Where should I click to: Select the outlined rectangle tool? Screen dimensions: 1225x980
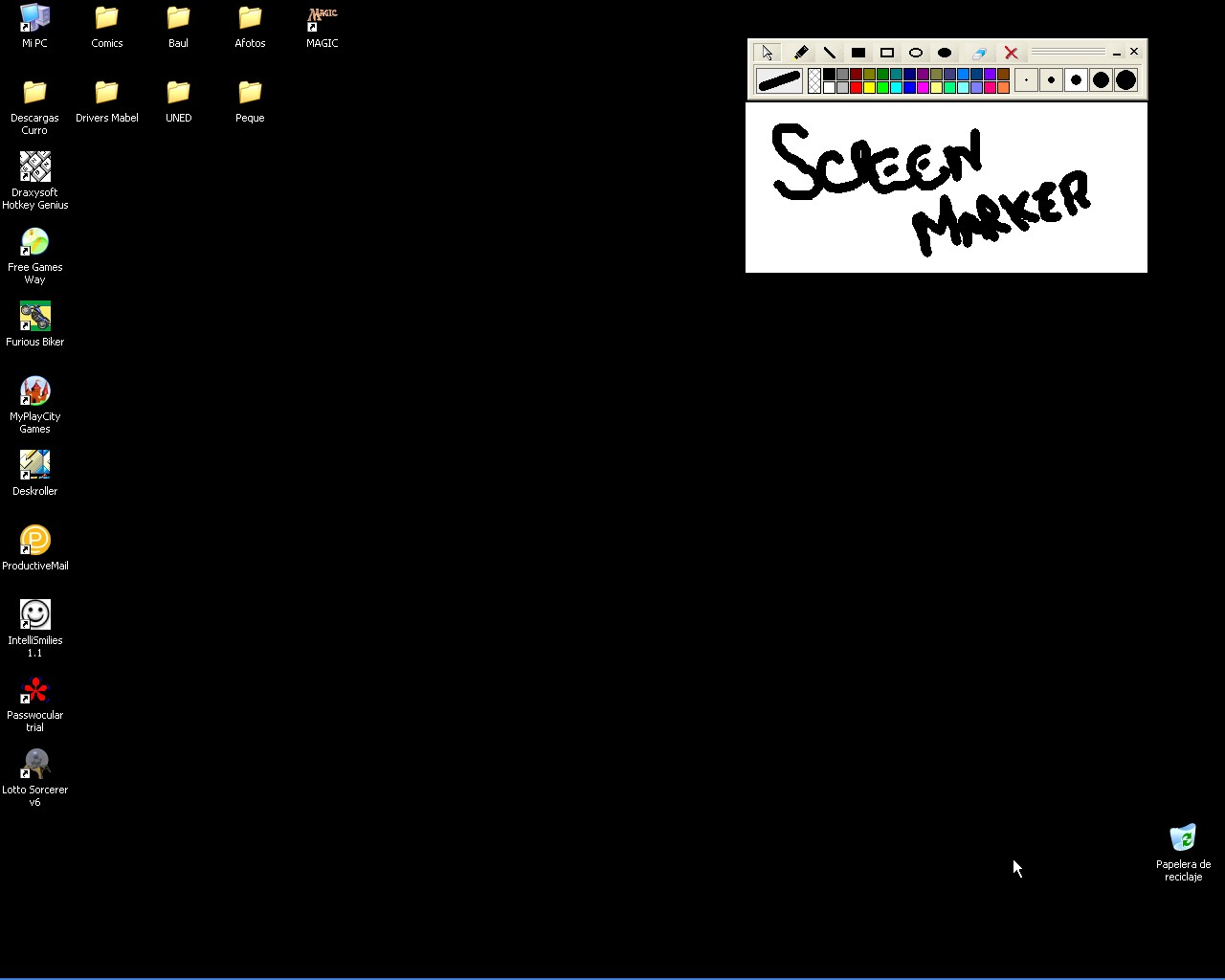[887, 53]
